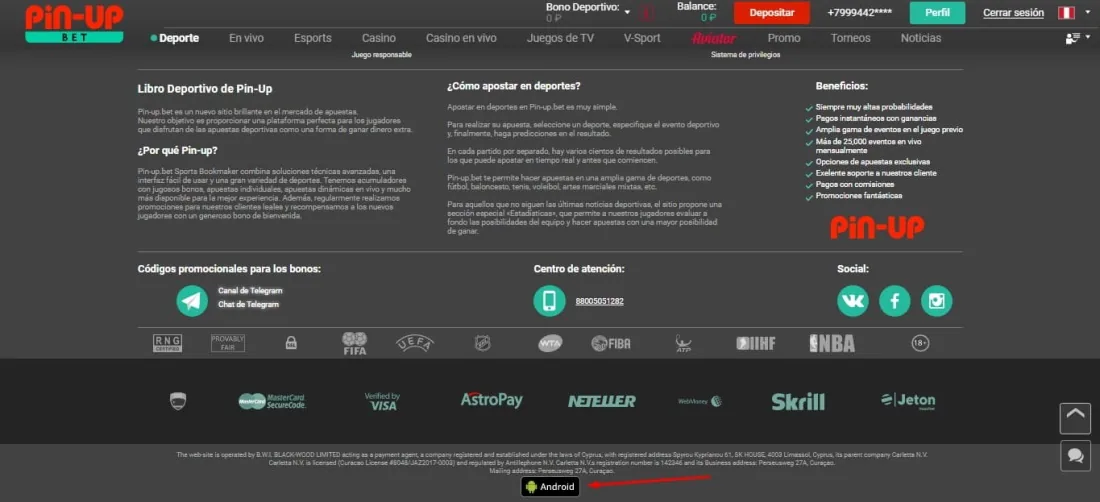Click the RNG Certified badge
Image resolution: width=1100 pixels, height=502 pixels.
tap(168, 343)
